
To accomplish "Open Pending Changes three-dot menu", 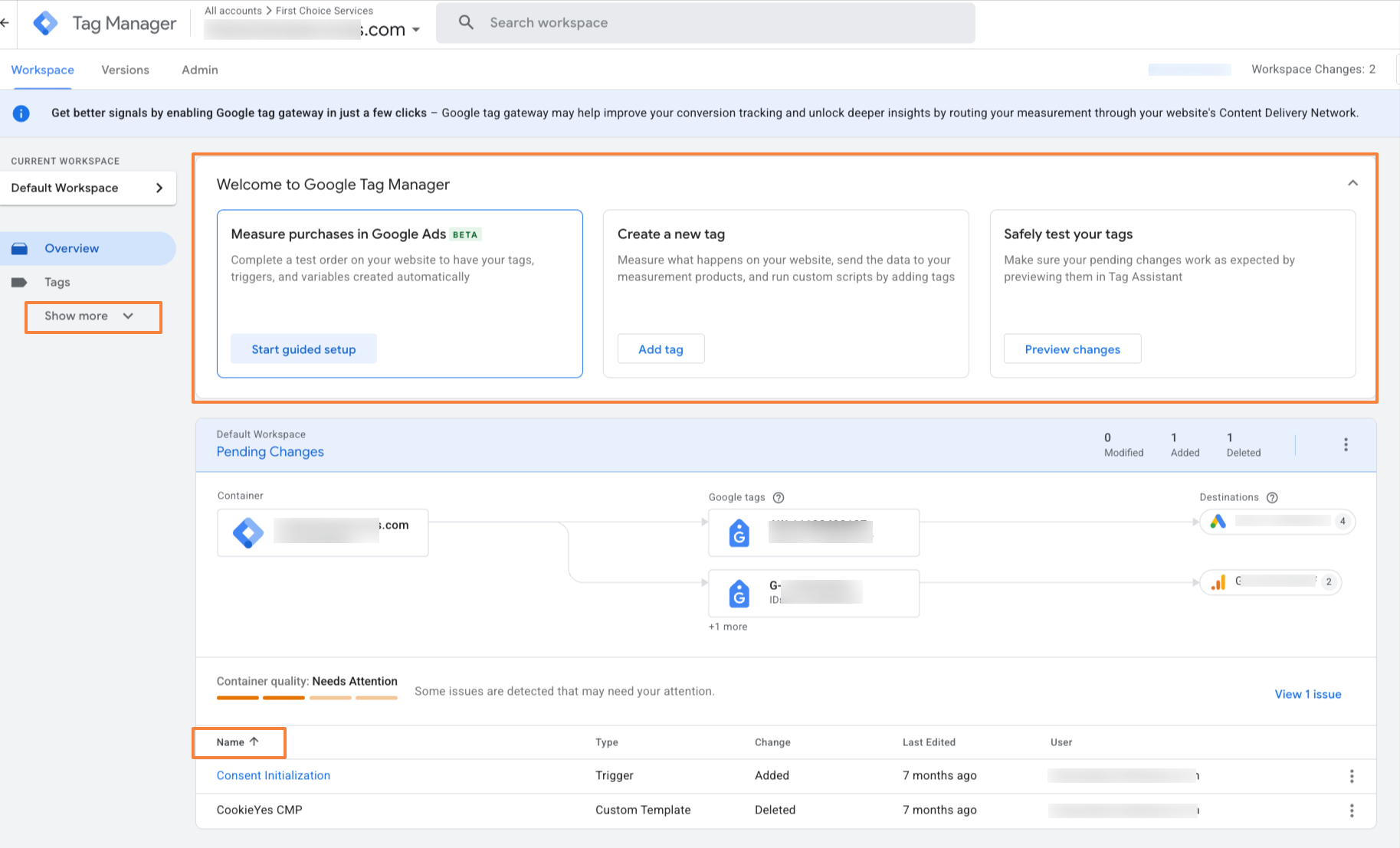I will click(x=1346, y=444).
